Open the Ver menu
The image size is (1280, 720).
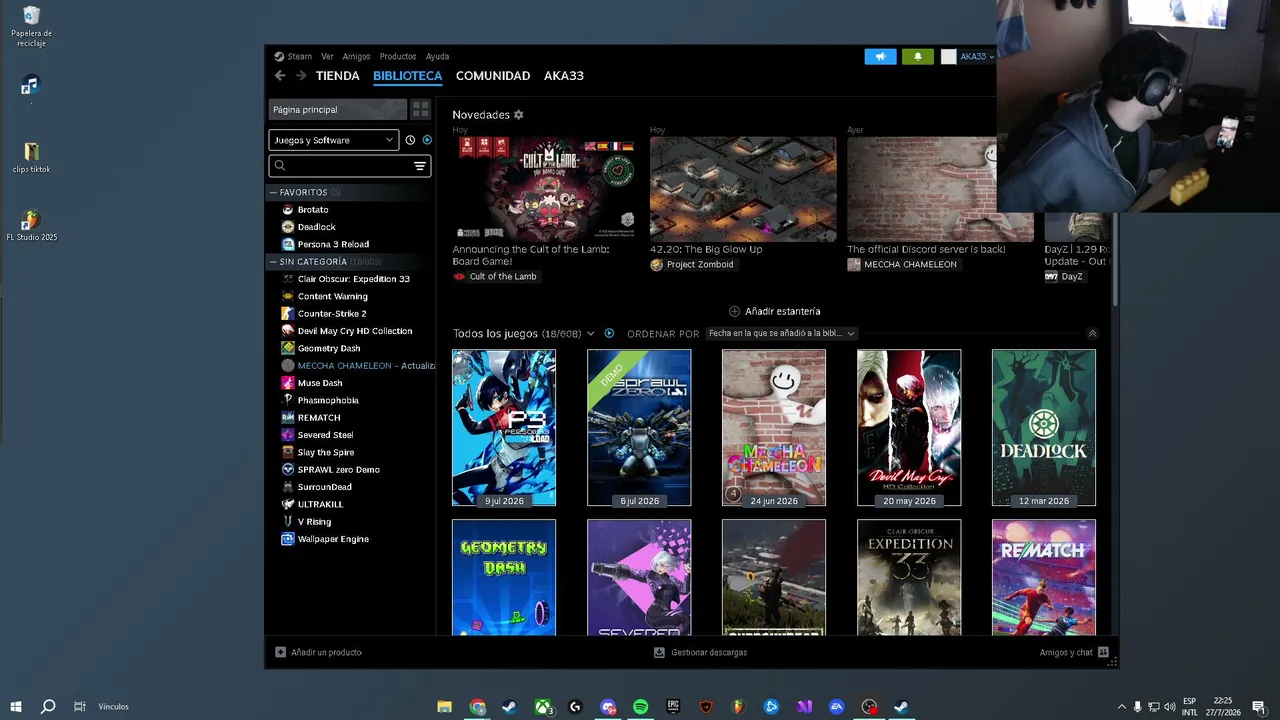click(327, 57)
